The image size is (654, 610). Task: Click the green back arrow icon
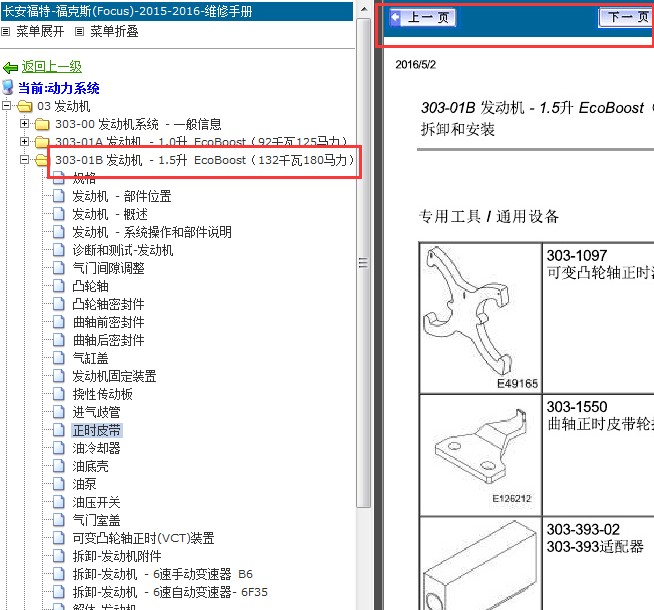coord(10,67)
